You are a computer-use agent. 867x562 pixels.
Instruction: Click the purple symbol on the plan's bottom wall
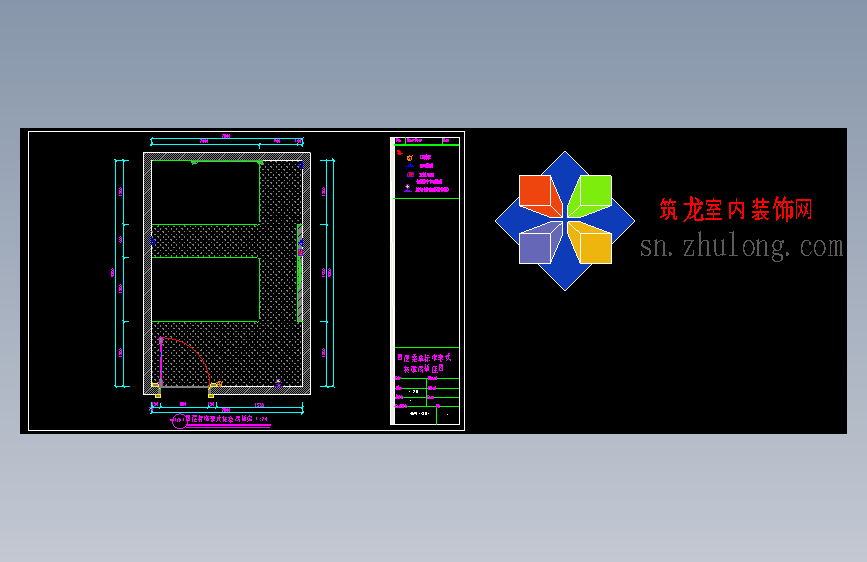[278, 383]
